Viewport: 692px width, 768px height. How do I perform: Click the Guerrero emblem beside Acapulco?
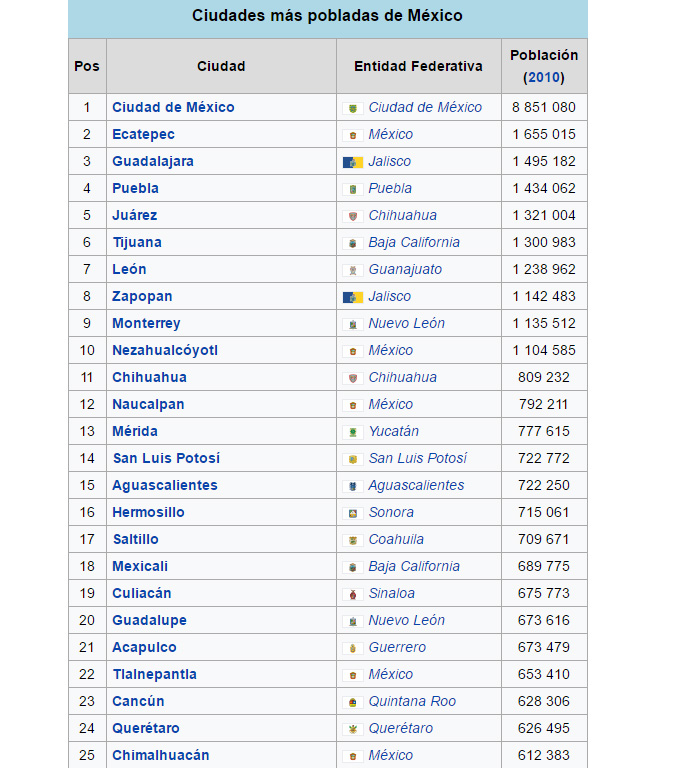pos(353,648)
